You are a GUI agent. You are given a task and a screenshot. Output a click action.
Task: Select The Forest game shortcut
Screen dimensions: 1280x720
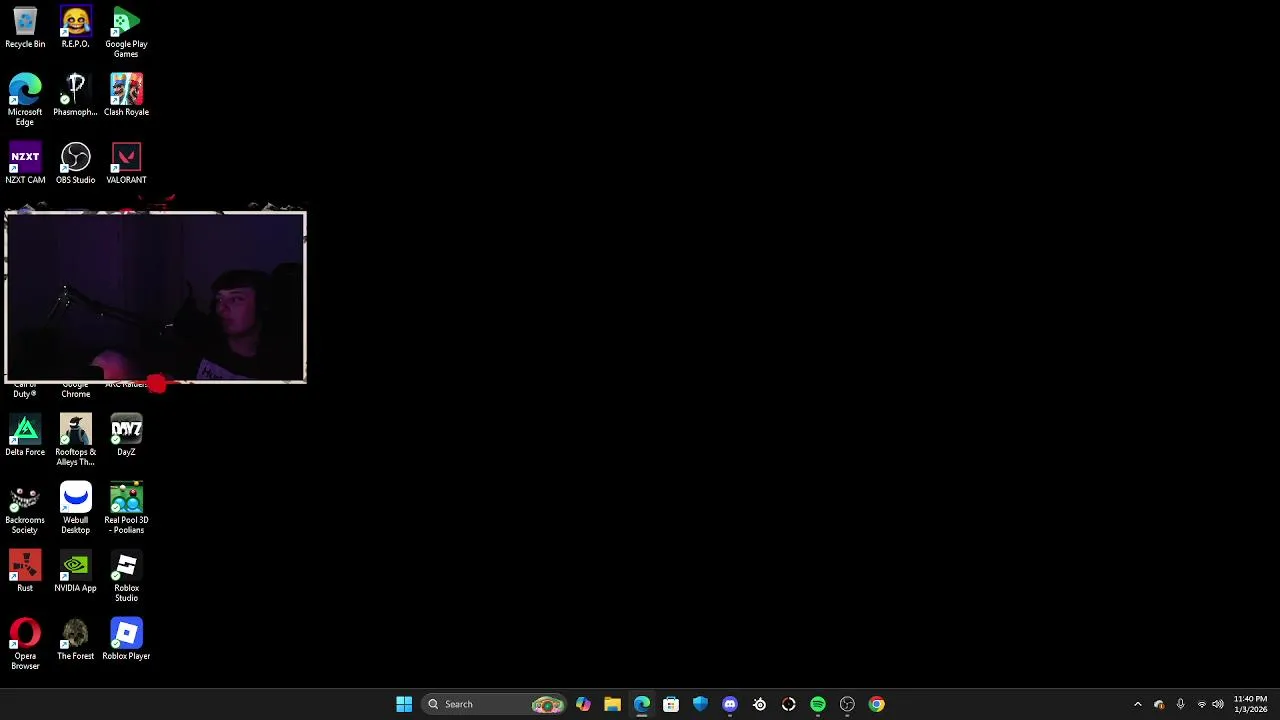click(x=75, y=640)
